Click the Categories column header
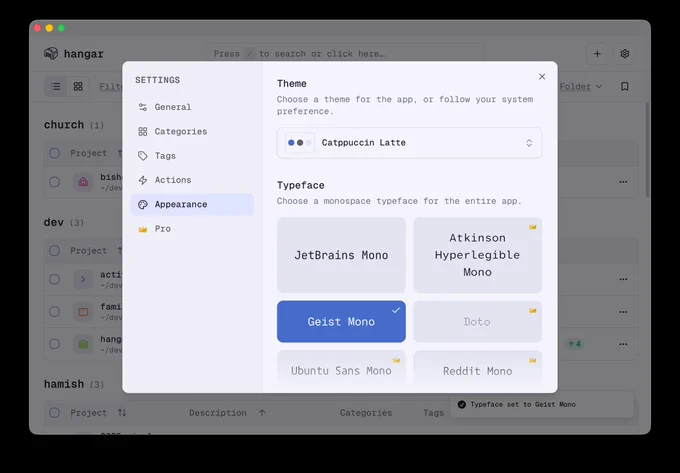 point(366,413)
